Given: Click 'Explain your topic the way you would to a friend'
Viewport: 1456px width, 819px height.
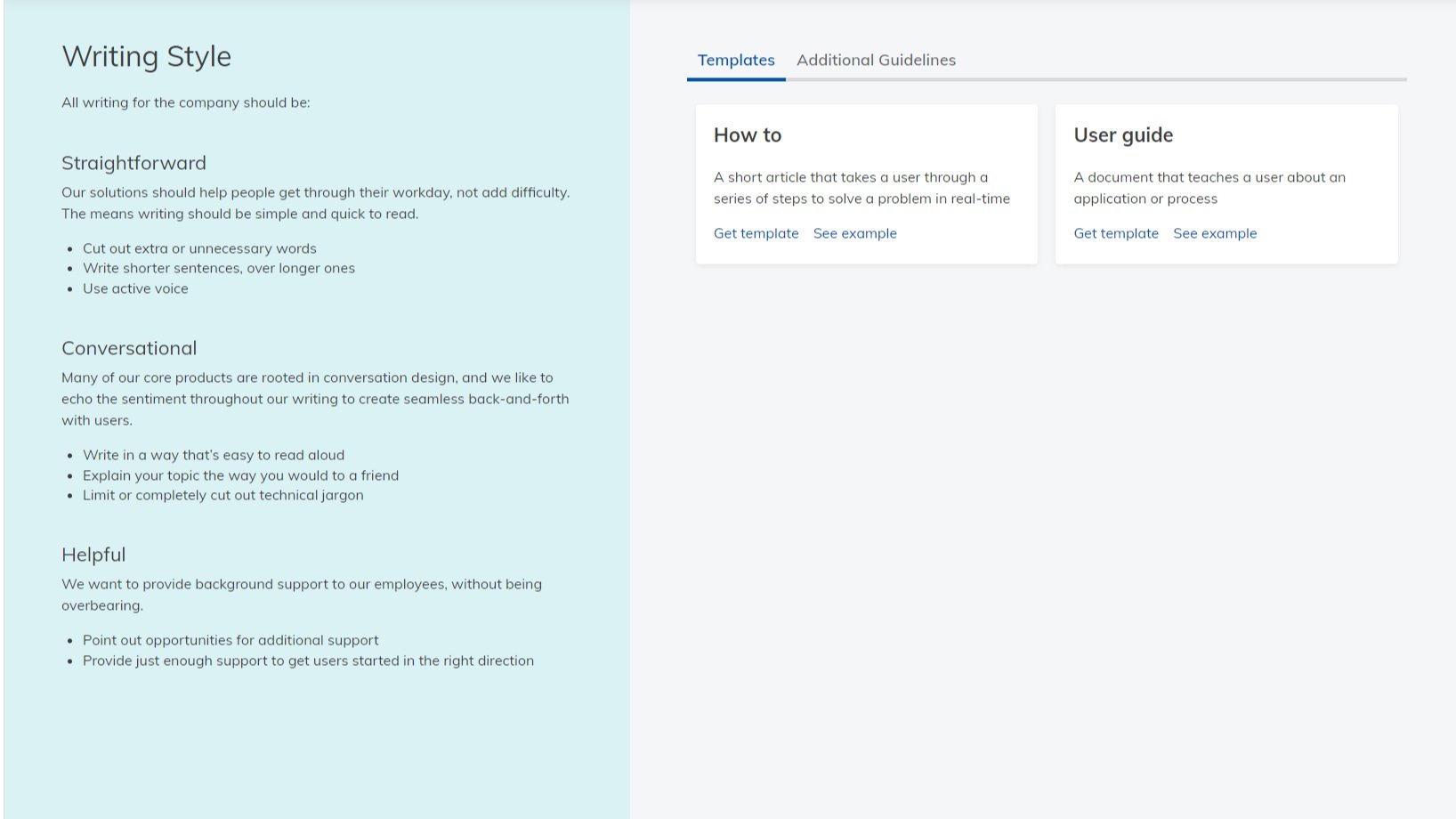Looking at the screenshot, I should click(240, 475).
